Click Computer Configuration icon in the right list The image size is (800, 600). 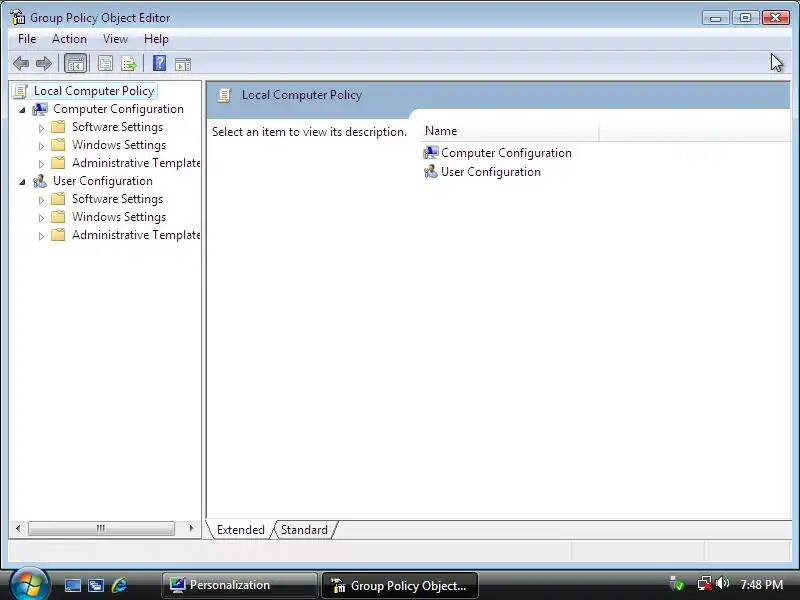pos(431,153)
